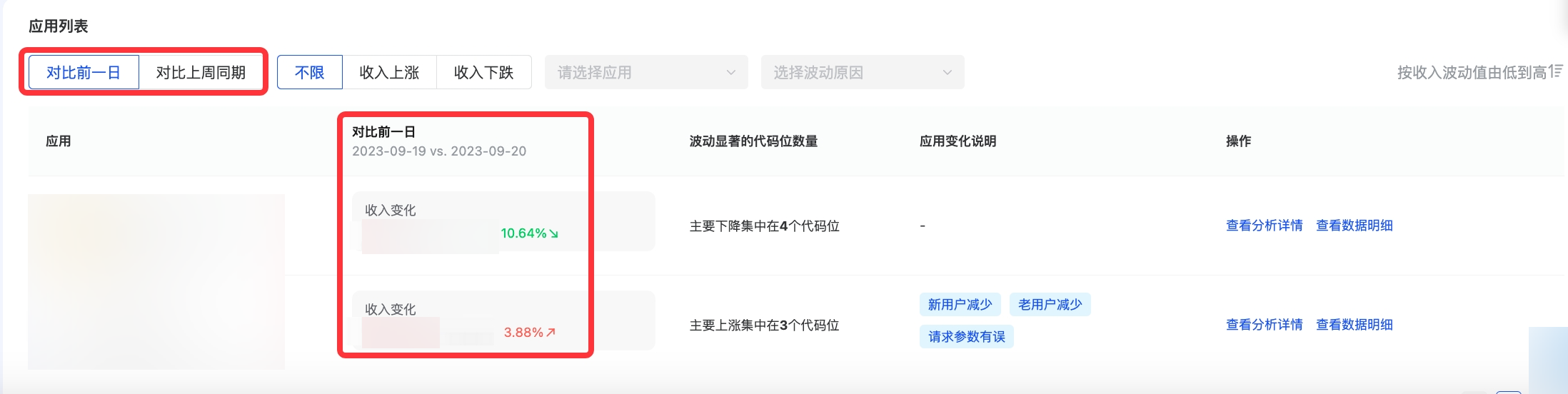Click the chevron in 请选择应用 selector
The height and width of the screenshot is (394, 1568).
[x=730, y=72]
